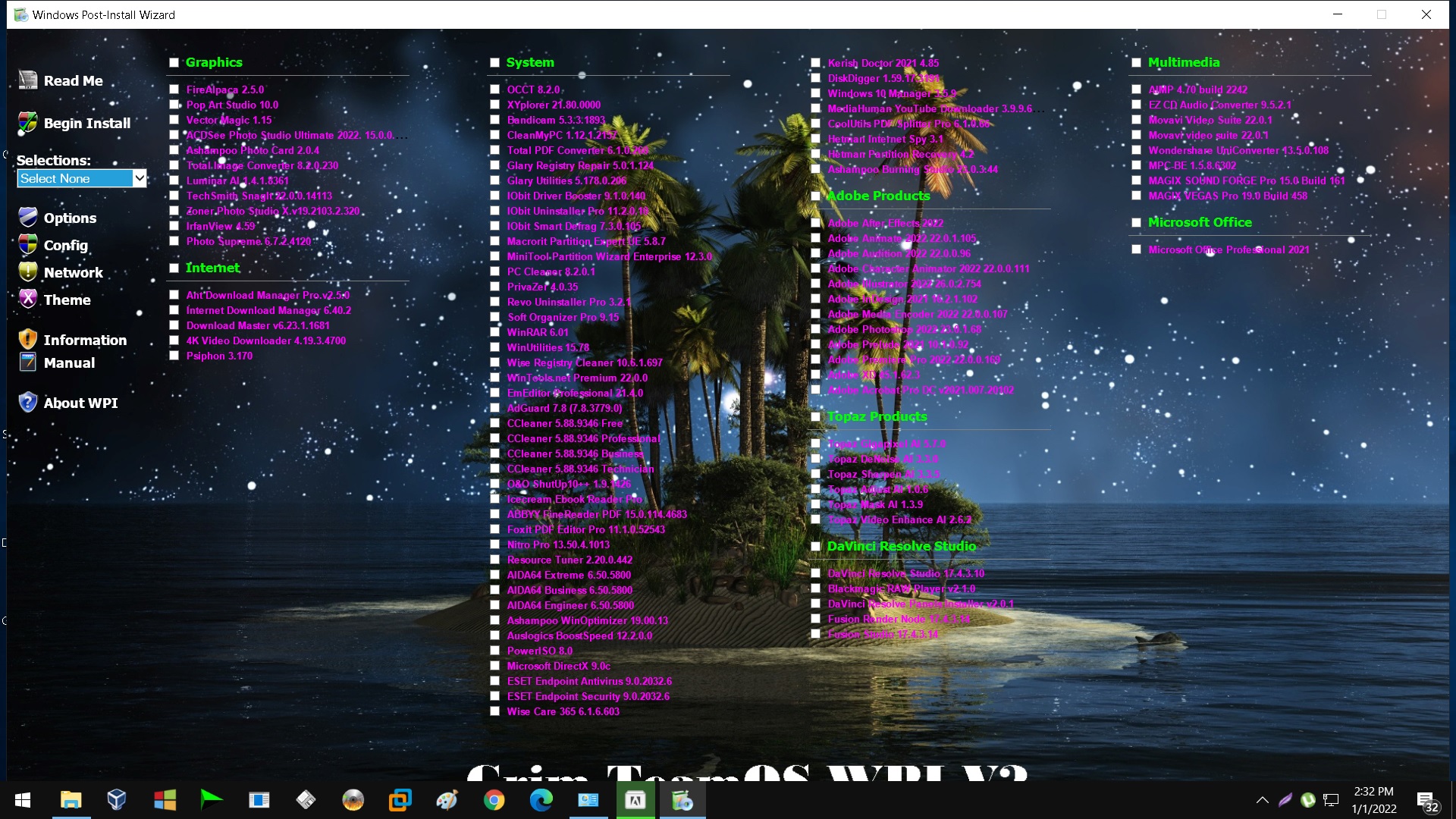The height and width of the screenshot is (819, 1456).
Task: Open the Information shield icon
Action: (28, 340)
